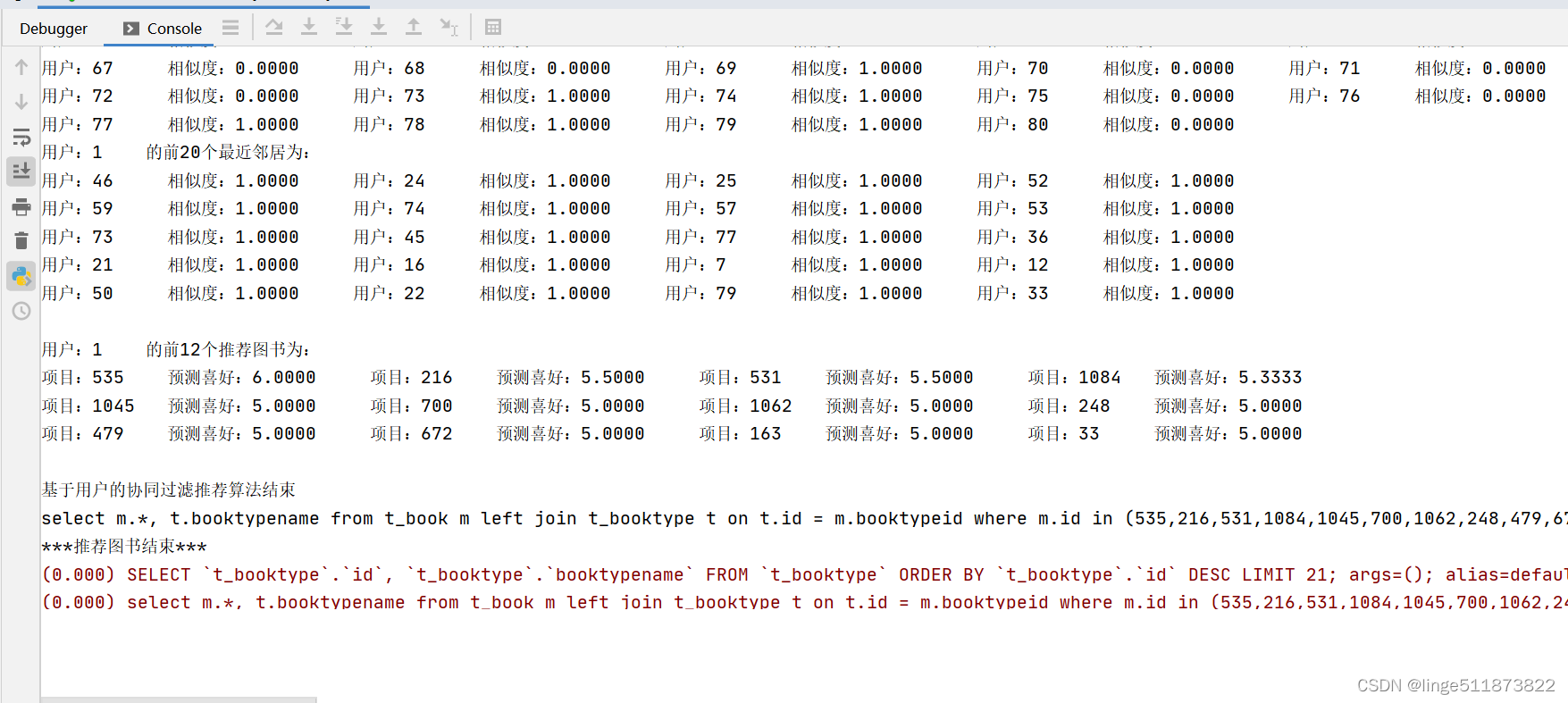Click the Run to Cursor icon
The width and height of the screenshot is (1568, 703).
pos(449,28)
